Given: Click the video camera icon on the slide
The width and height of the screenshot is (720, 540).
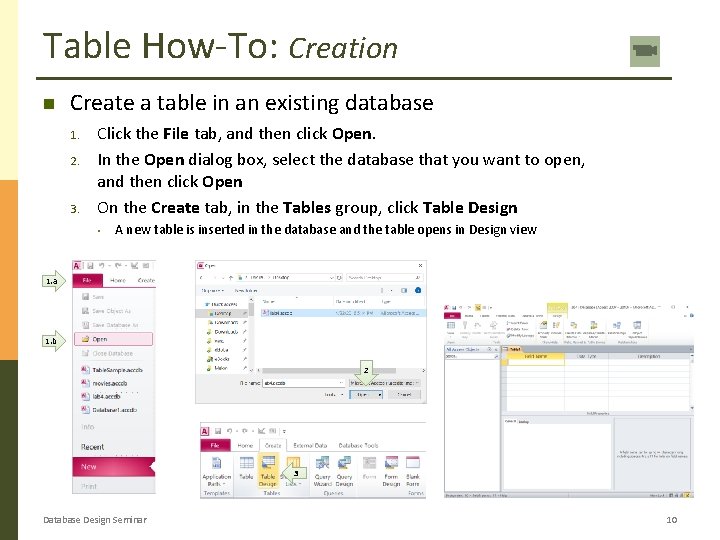Looking at the screenshot, I should point(645,51).
